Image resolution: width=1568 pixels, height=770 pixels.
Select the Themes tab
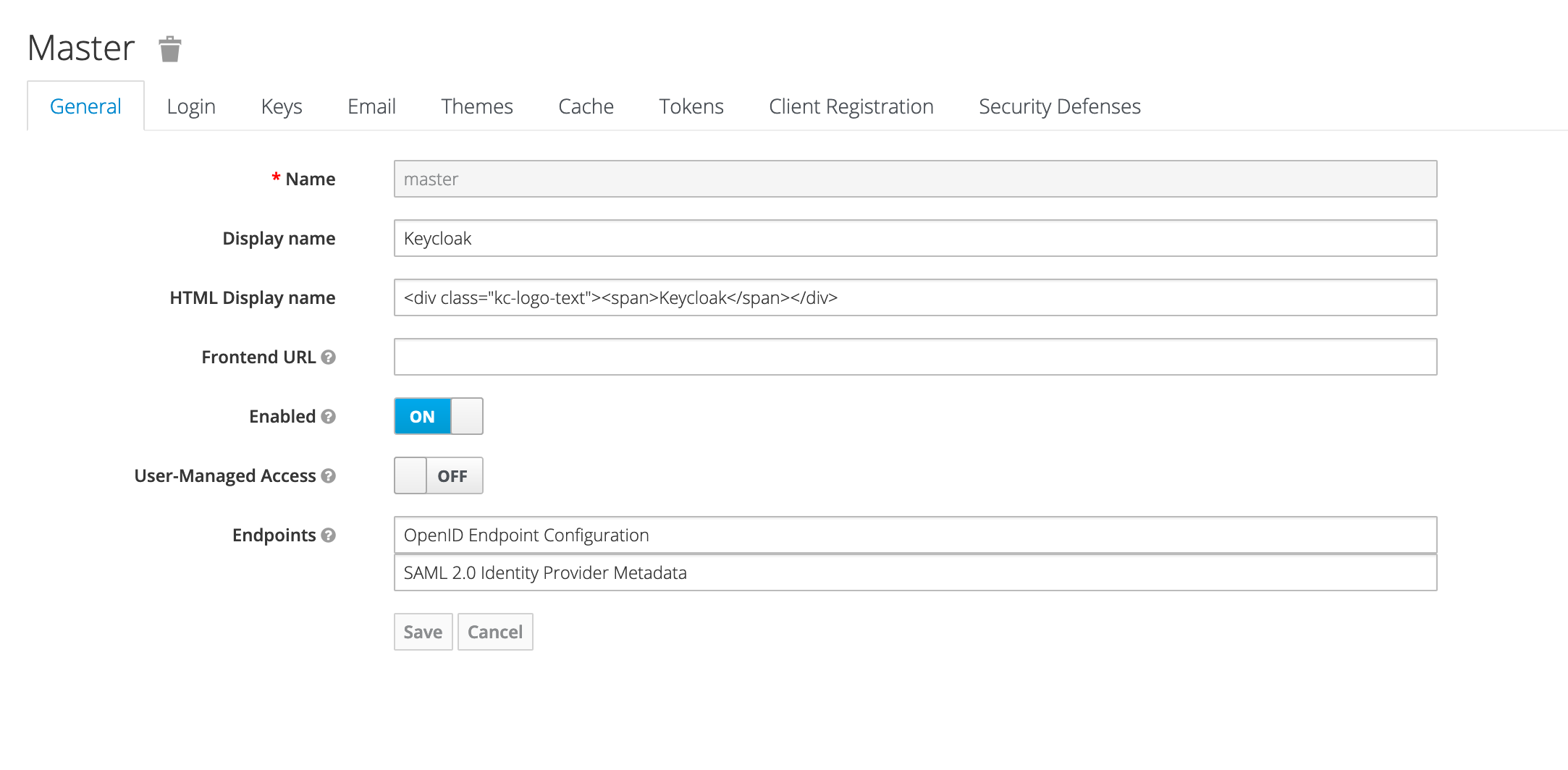tap(477, 107)
